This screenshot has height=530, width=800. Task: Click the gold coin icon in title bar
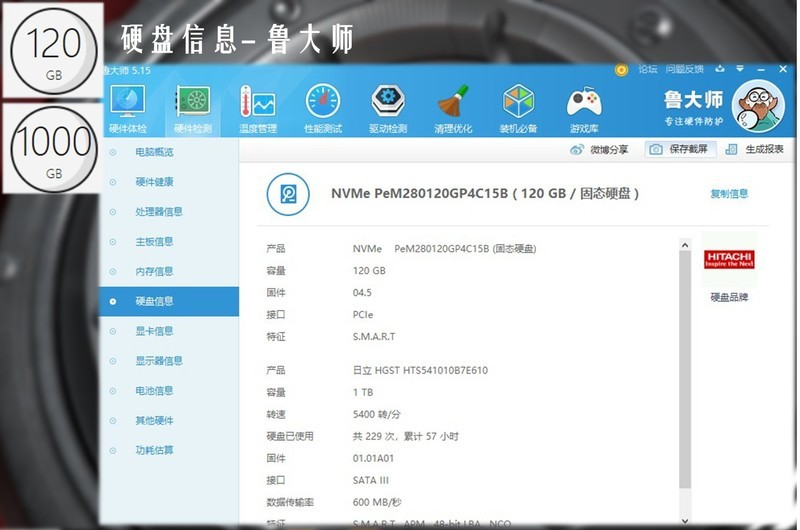click(x=621, y=70)
